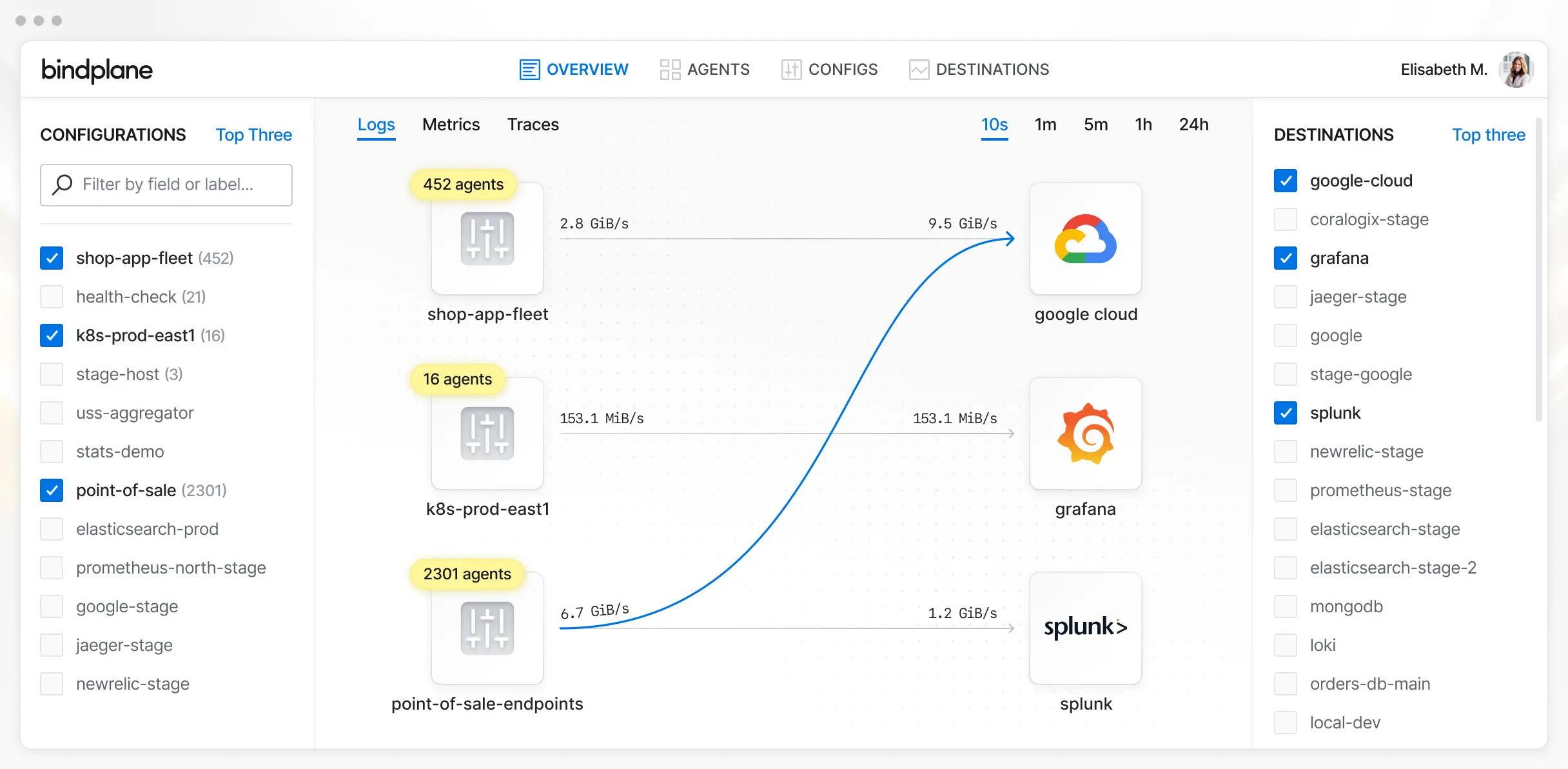Click the Top Three configurations link
Screen dimensions: 1568x769
click(253, 135)
